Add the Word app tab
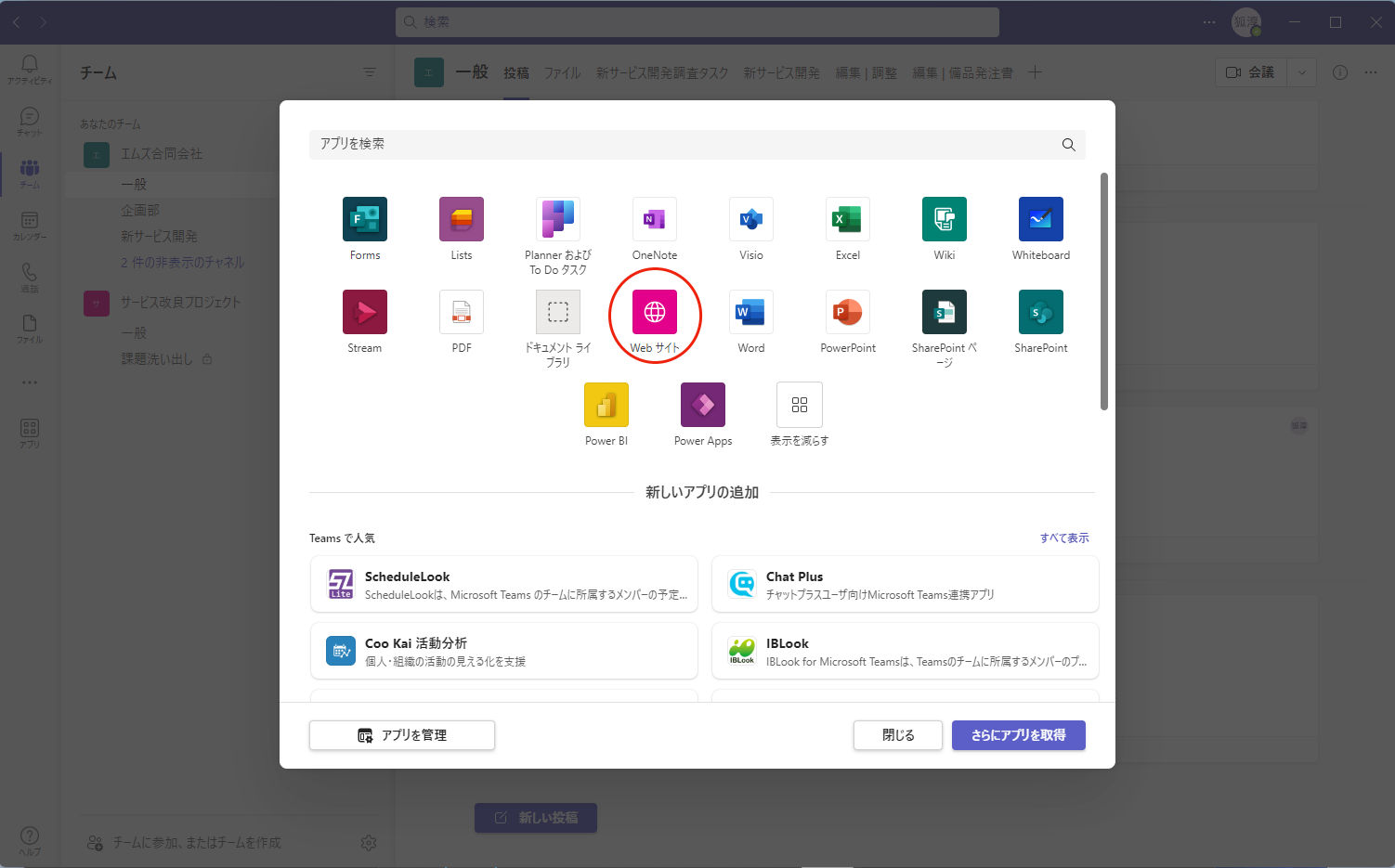Image resolution: width=1395 pixels, height=868 pixels. (751, 312)
